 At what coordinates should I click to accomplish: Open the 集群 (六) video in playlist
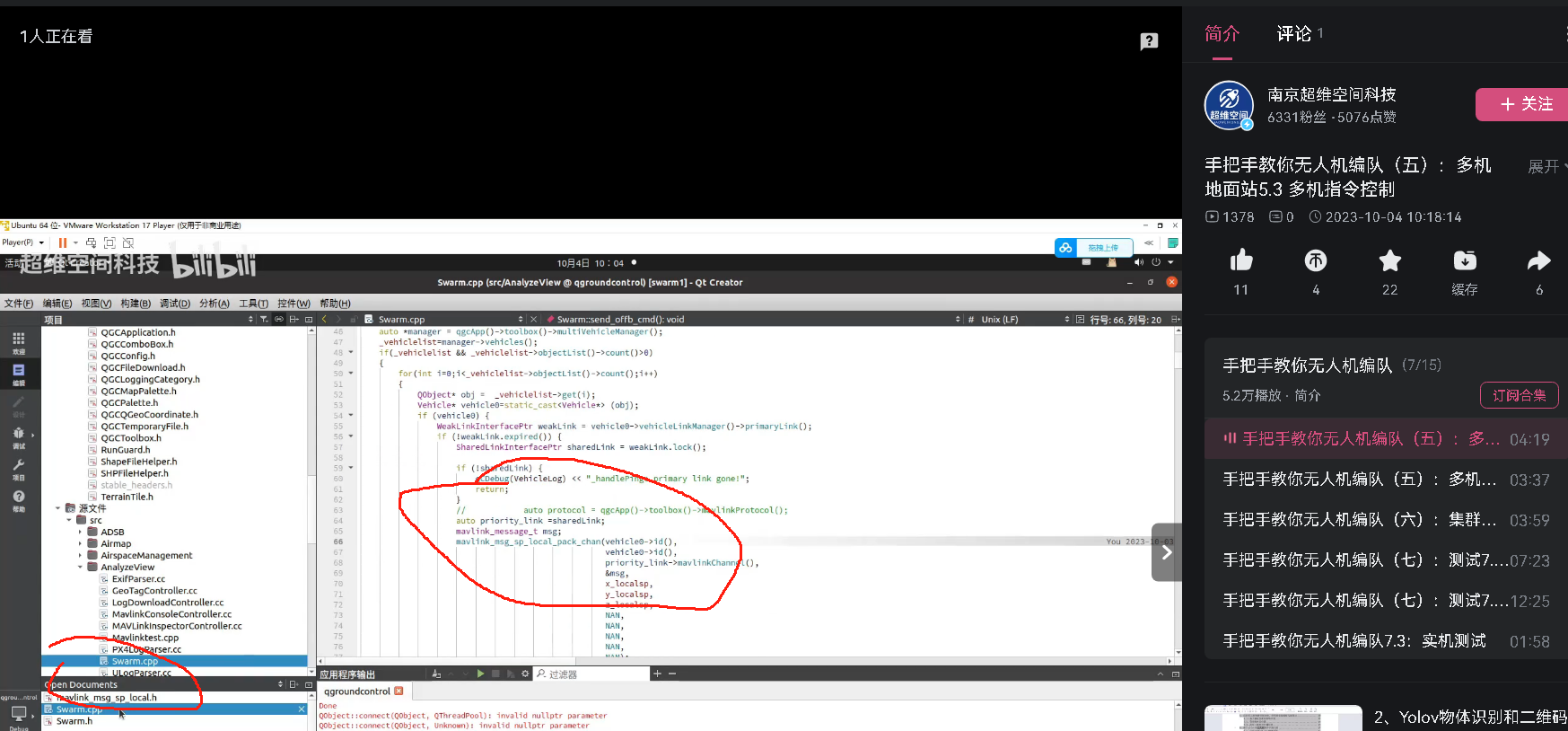[1386, 520]
